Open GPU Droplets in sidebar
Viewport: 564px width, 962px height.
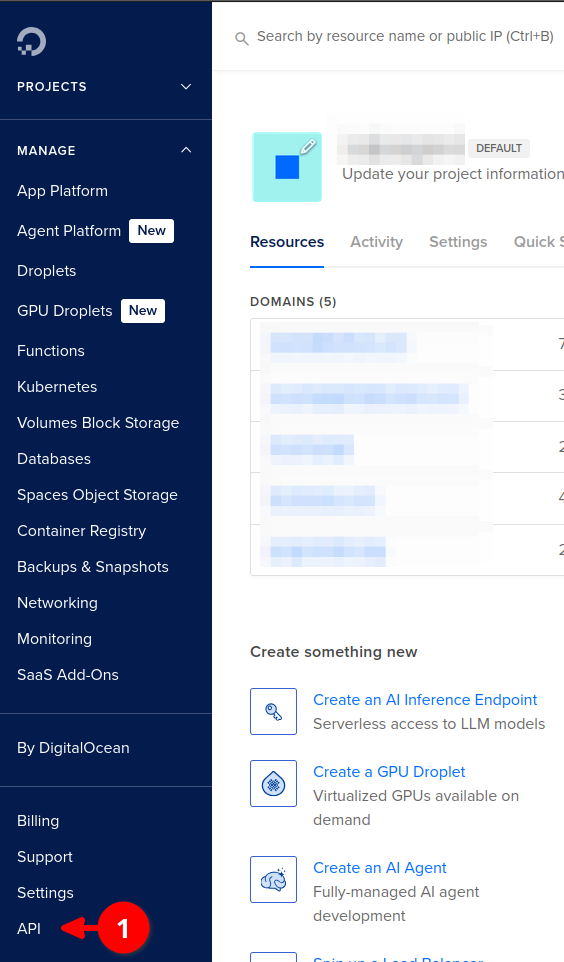[x=64, y=310]
